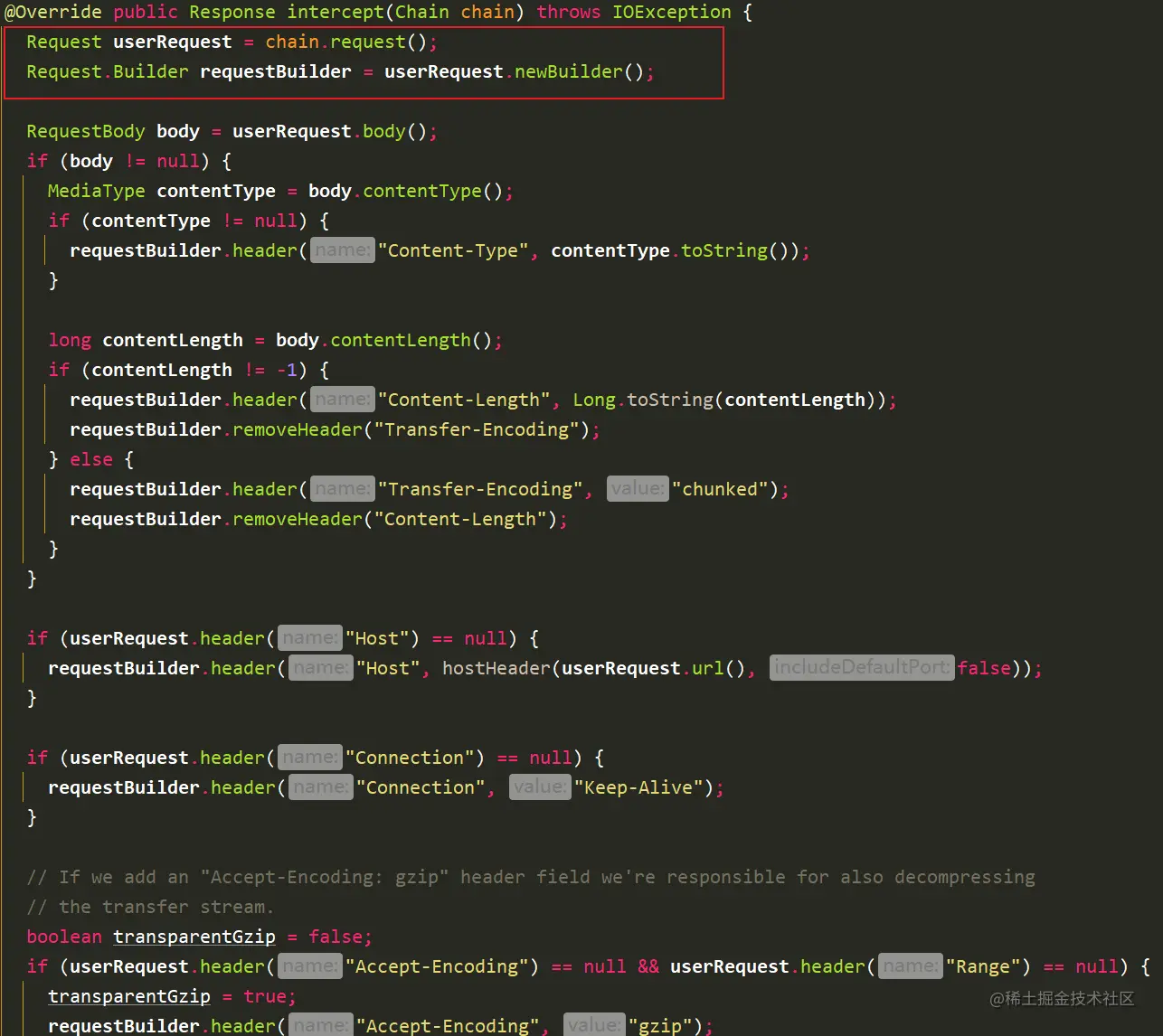The image size is (1163, 1036).
Task: Click the true literal in transparentGzip assignment
Action: (265, 996)
